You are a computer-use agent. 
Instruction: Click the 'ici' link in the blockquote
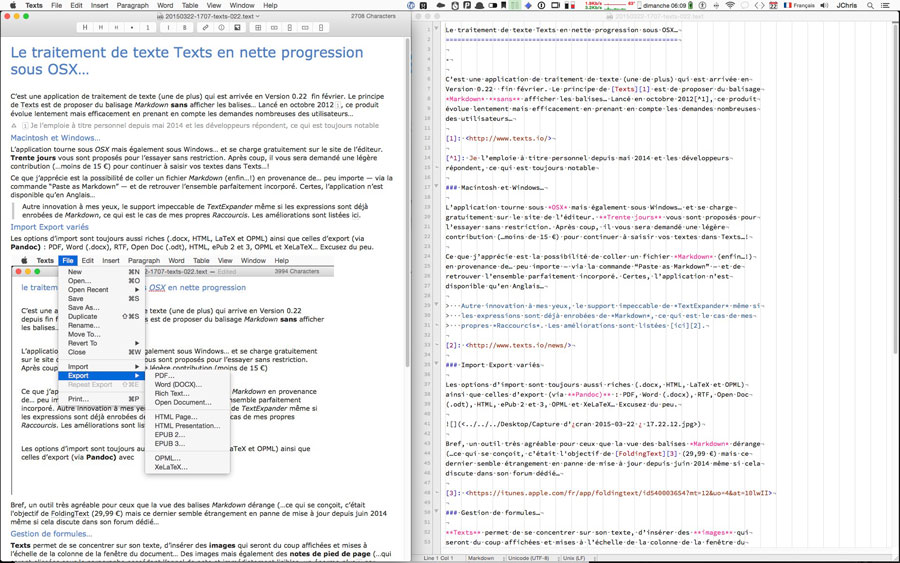pyautogui.click(x=356, y=215)
